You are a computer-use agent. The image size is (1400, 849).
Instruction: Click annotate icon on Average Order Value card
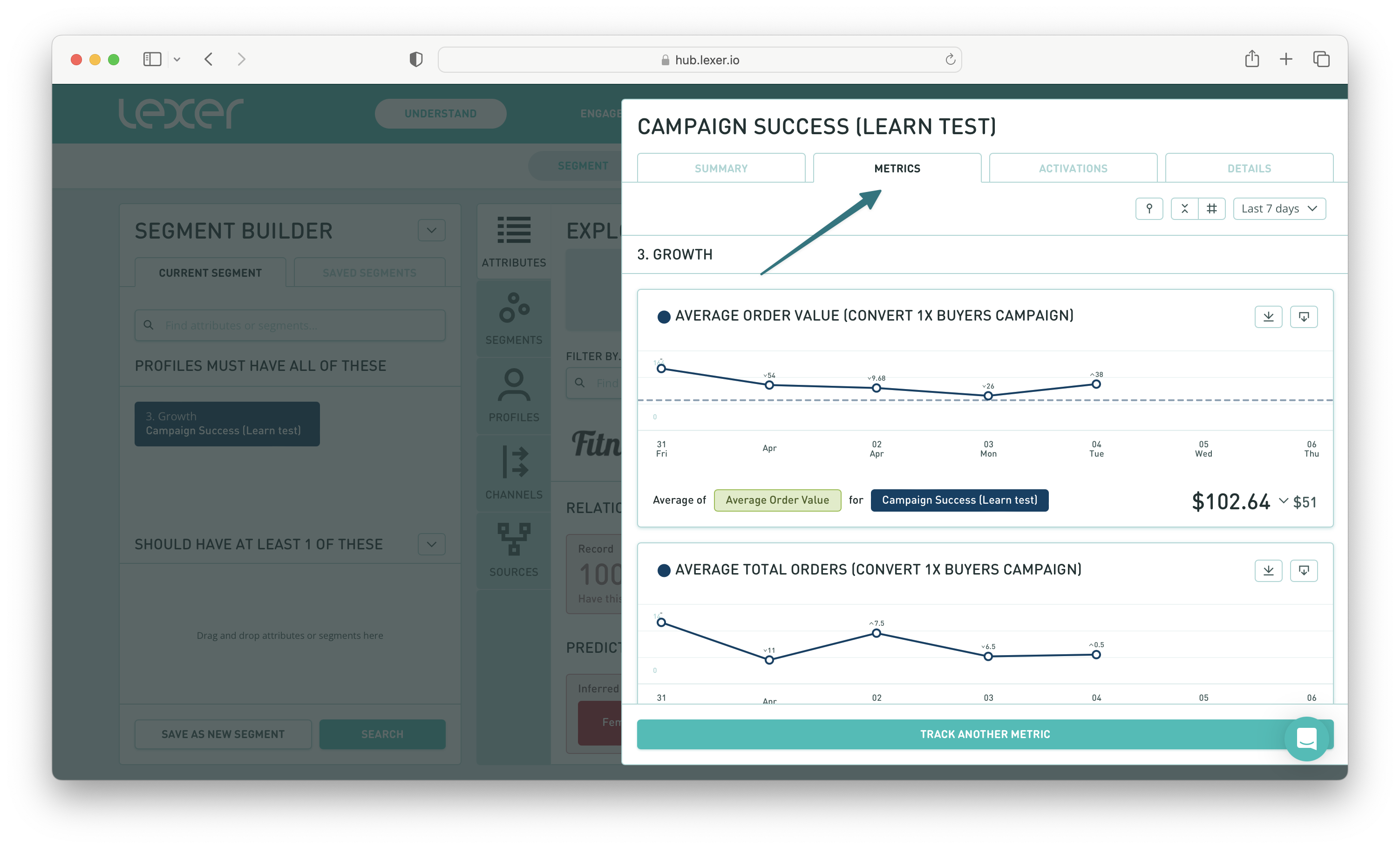pos(1304,316)
